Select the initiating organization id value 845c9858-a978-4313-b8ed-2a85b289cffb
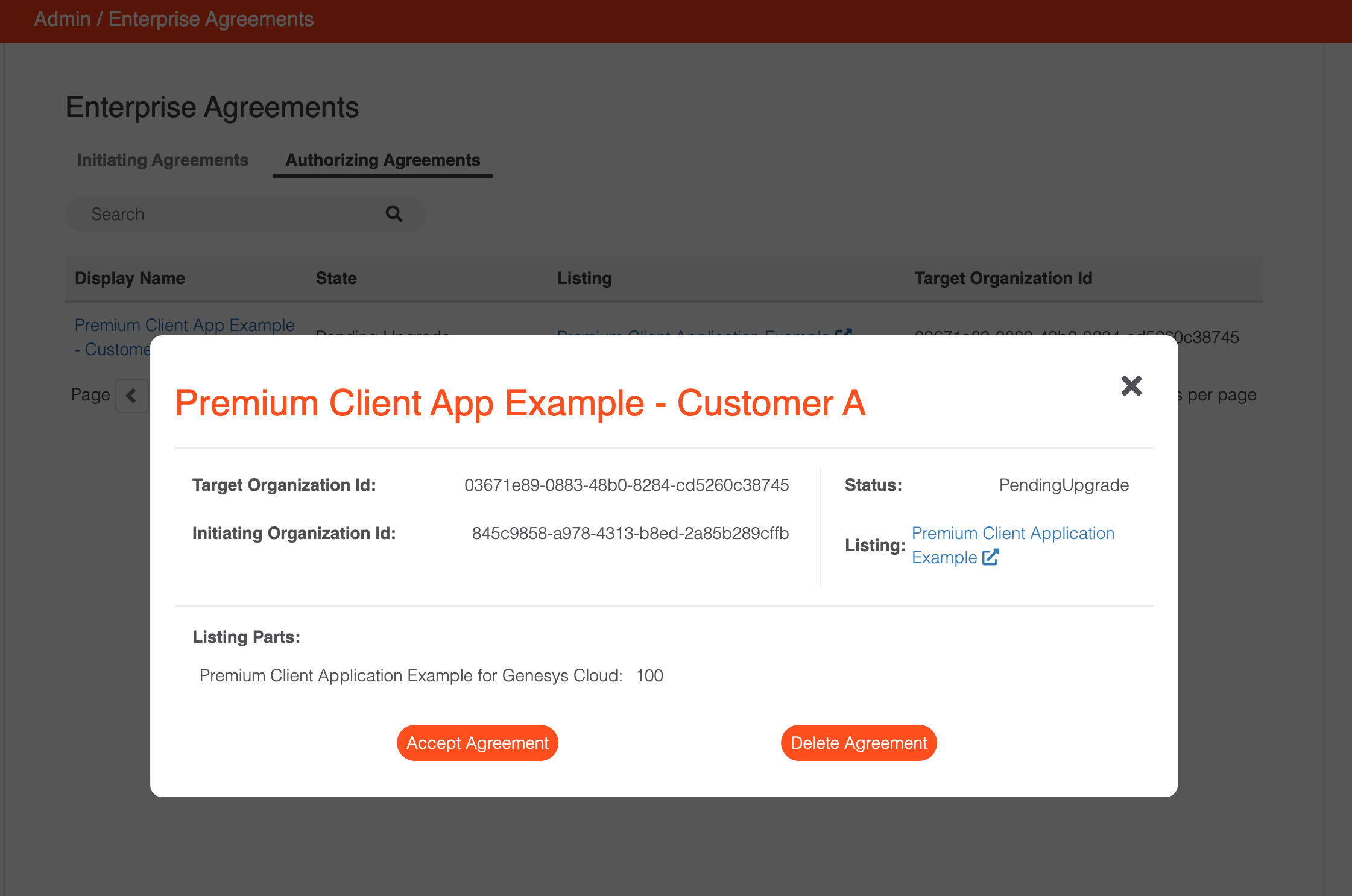Image resolution: width=1352 pixels, height=896 pixels. (x=630, y=533)
